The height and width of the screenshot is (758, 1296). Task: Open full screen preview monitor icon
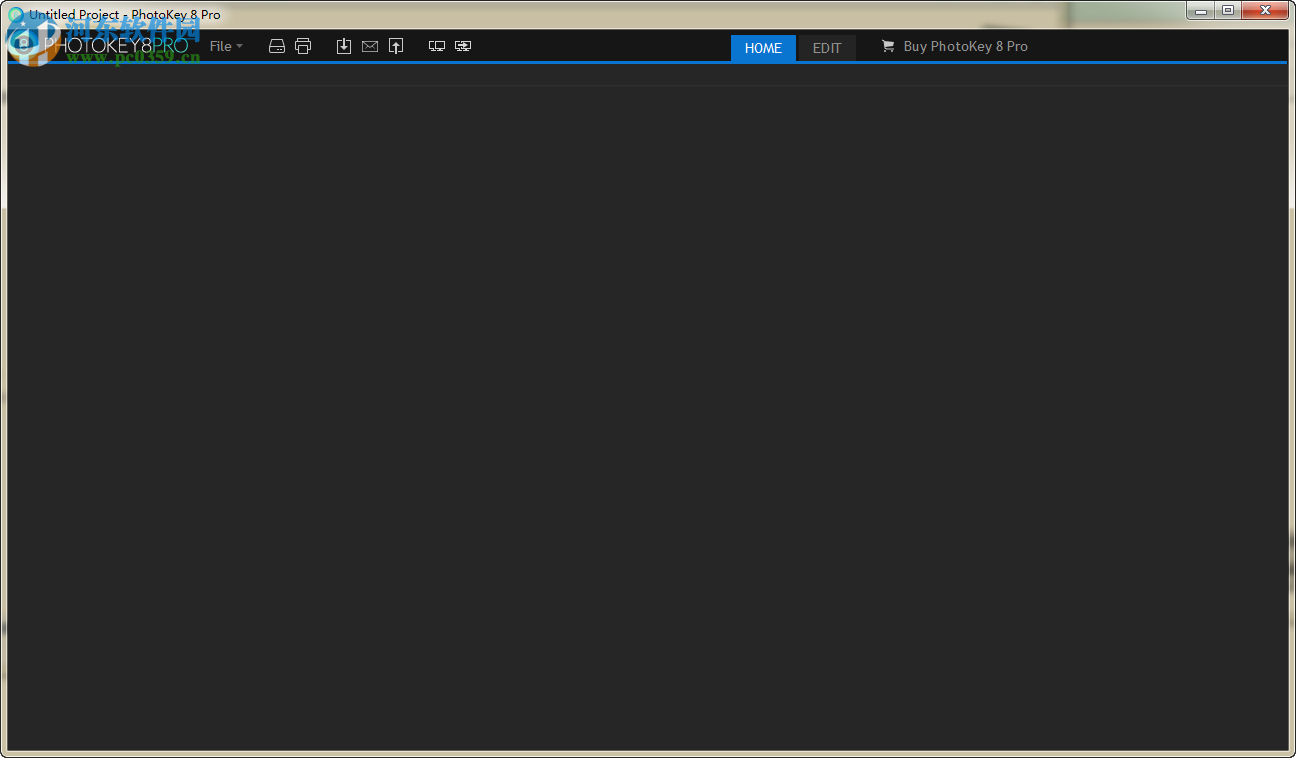(437, 45)
